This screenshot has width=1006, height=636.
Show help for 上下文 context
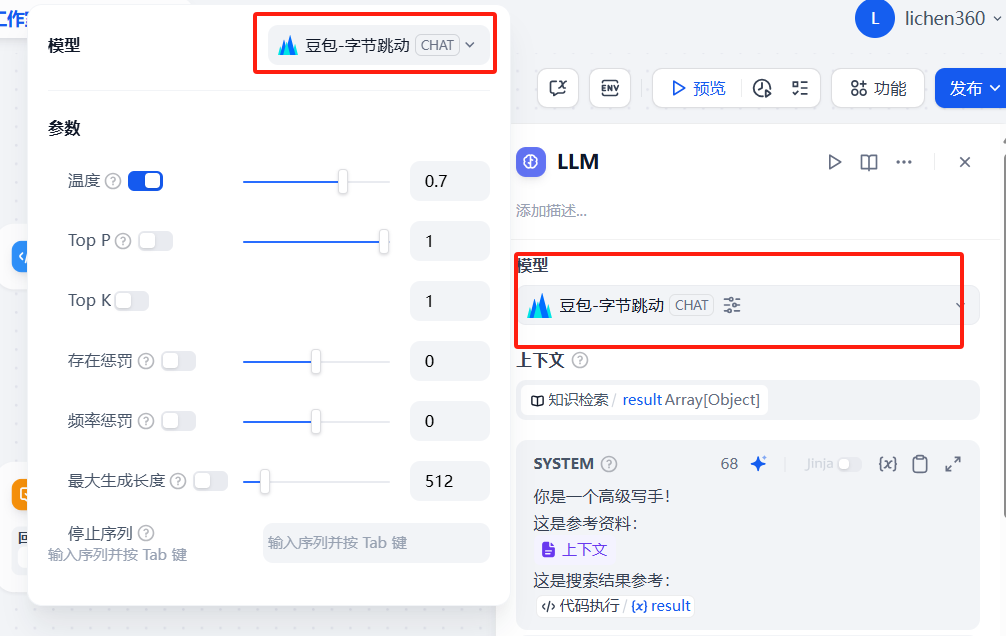pyautogui.click(x=580, y=360)
